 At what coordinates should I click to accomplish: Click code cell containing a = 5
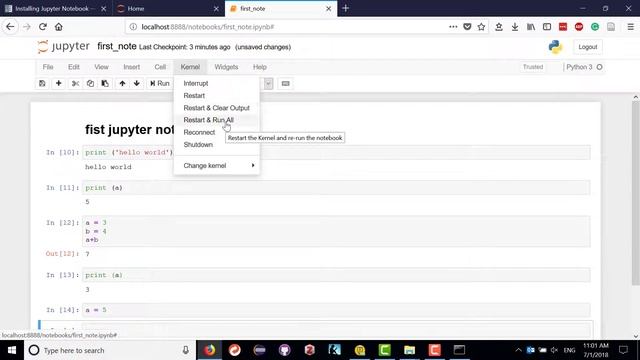pos(336,310)
